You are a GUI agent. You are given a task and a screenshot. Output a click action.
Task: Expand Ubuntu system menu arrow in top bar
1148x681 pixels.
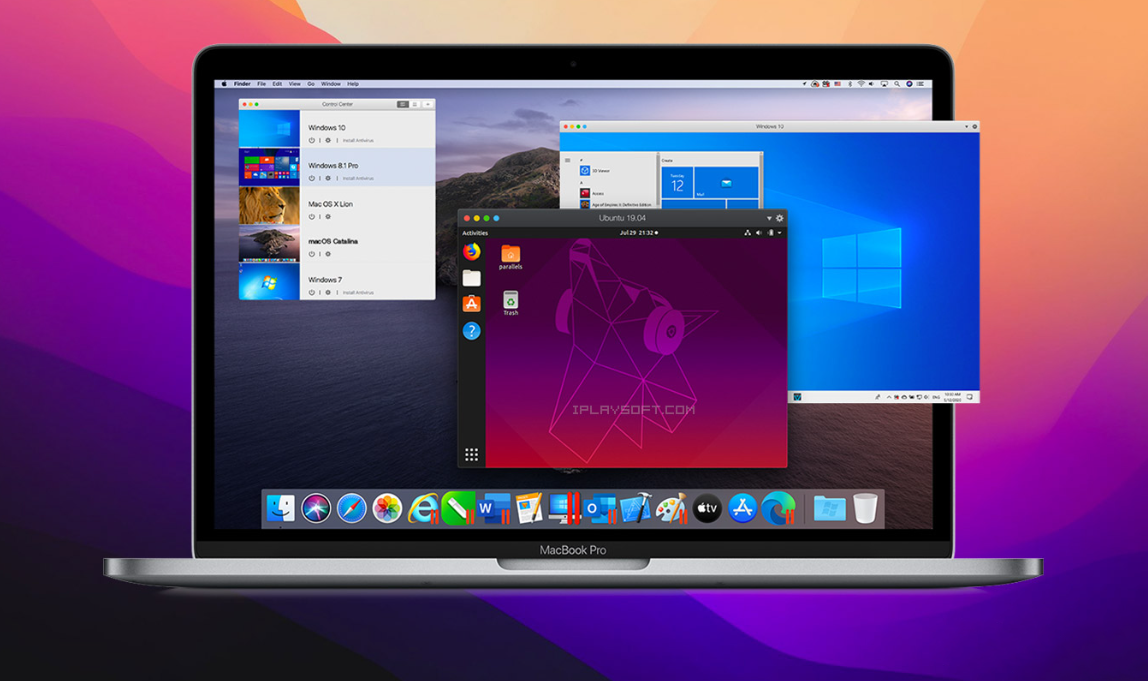[x=780, y=233]
